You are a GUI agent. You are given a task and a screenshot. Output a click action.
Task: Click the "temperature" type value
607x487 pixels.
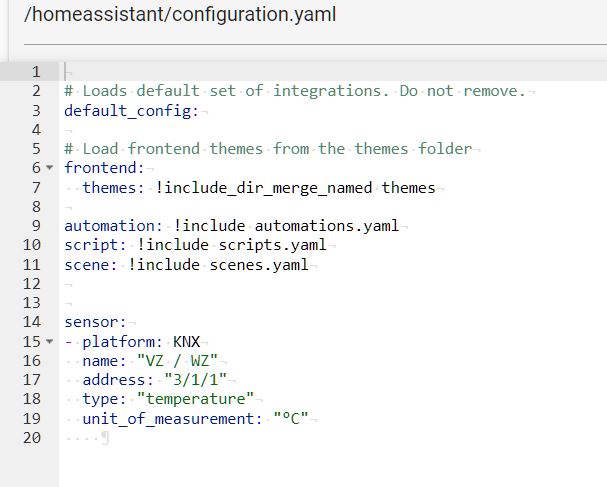pos(195,399)
